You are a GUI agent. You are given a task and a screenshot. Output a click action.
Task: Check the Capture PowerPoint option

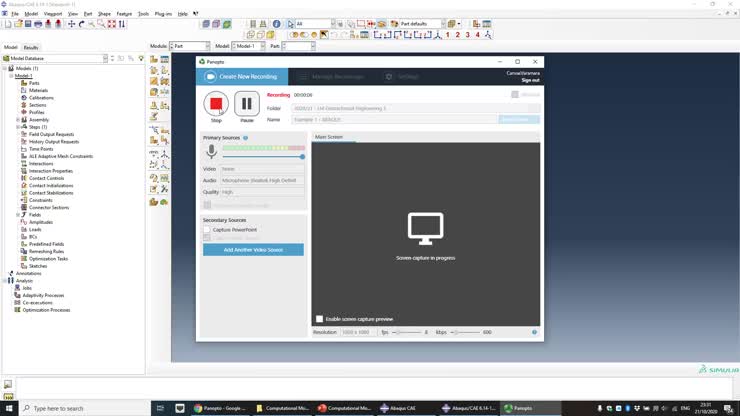(207, 229)
